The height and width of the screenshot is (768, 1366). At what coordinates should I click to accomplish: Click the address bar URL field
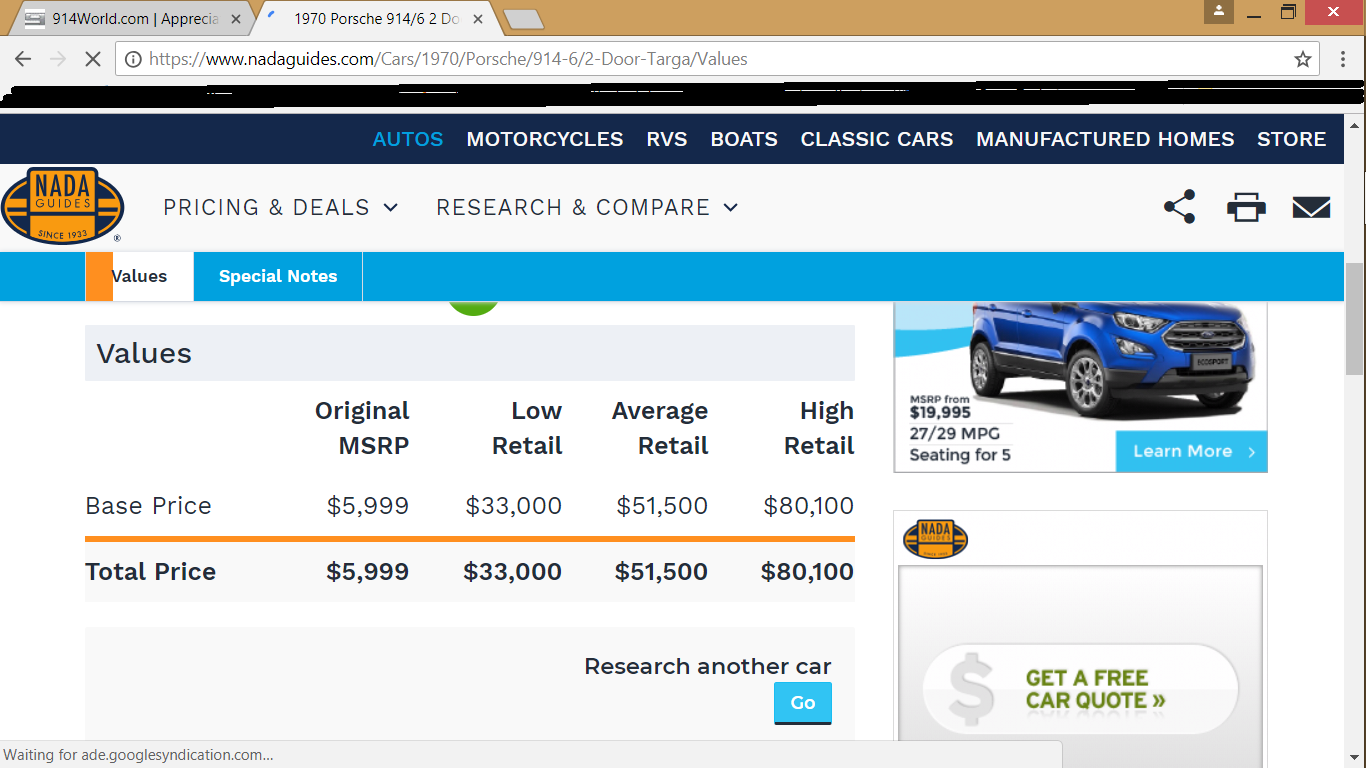(x=700, y=59)
